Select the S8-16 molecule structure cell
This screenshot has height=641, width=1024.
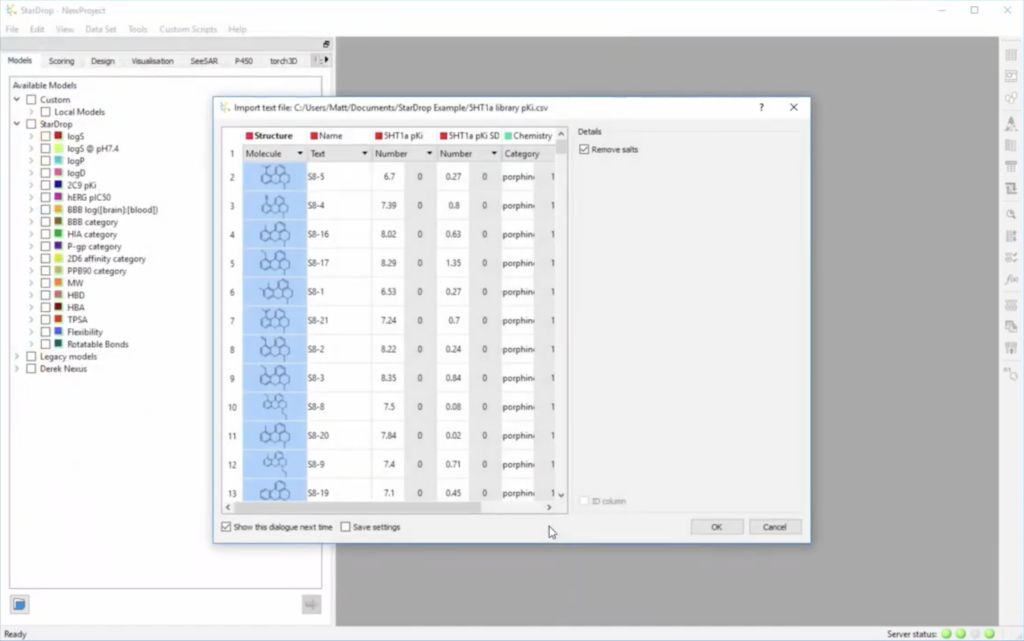point(274,234)
